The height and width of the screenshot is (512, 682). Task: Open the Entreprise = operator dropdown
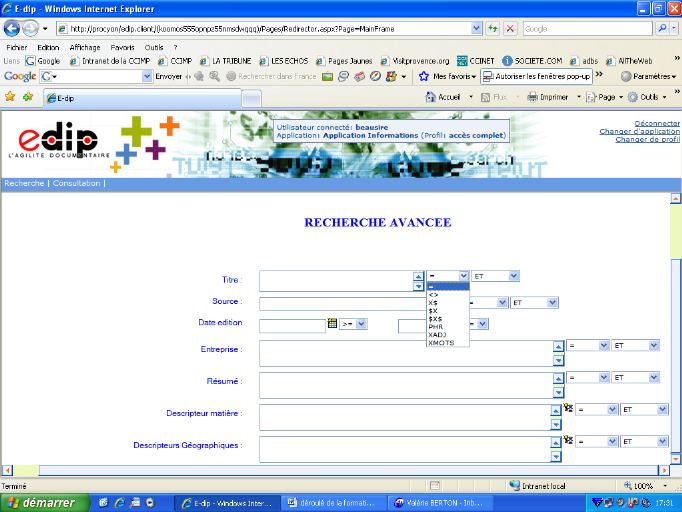587,345
